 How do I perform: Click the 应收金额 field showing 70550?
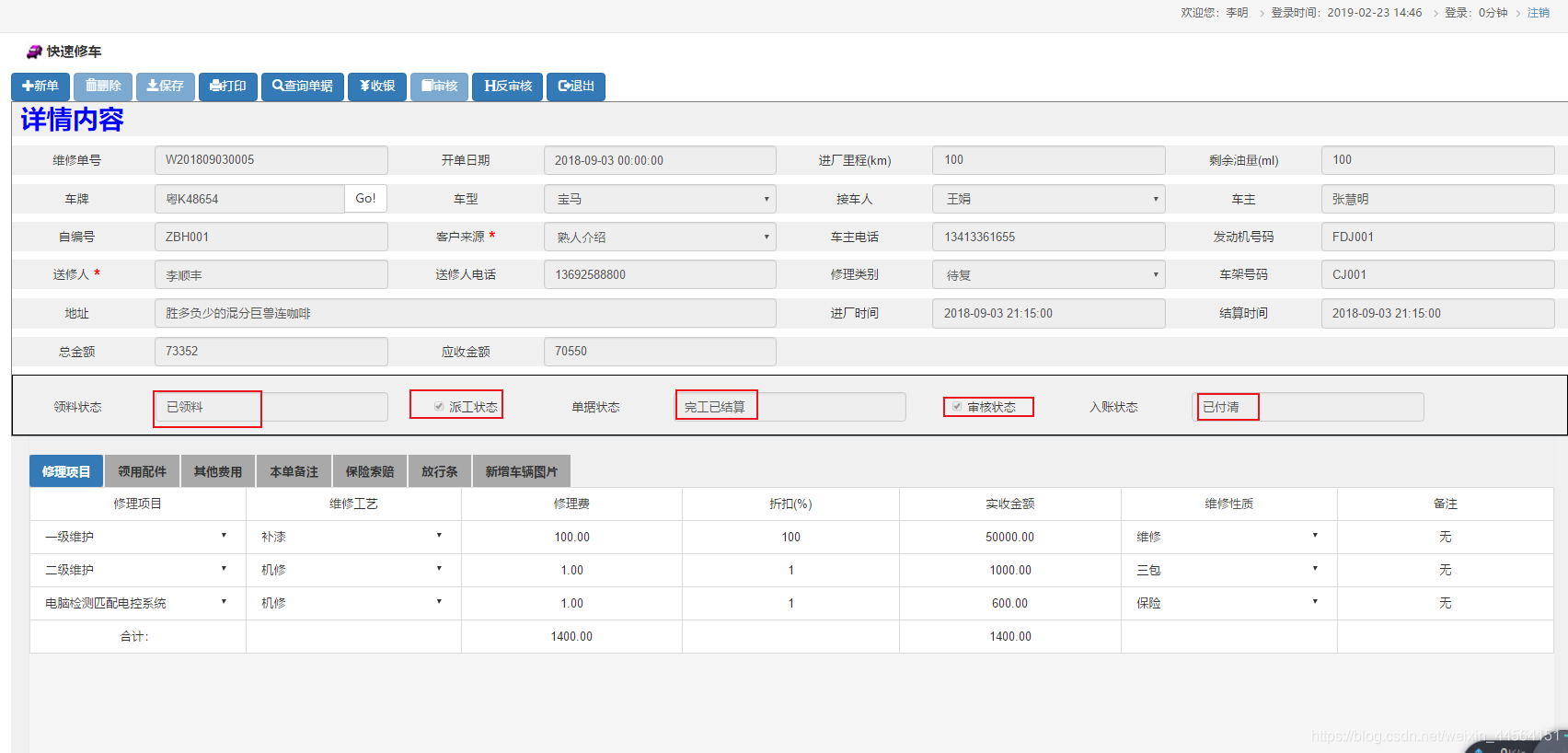pos(660,352)
